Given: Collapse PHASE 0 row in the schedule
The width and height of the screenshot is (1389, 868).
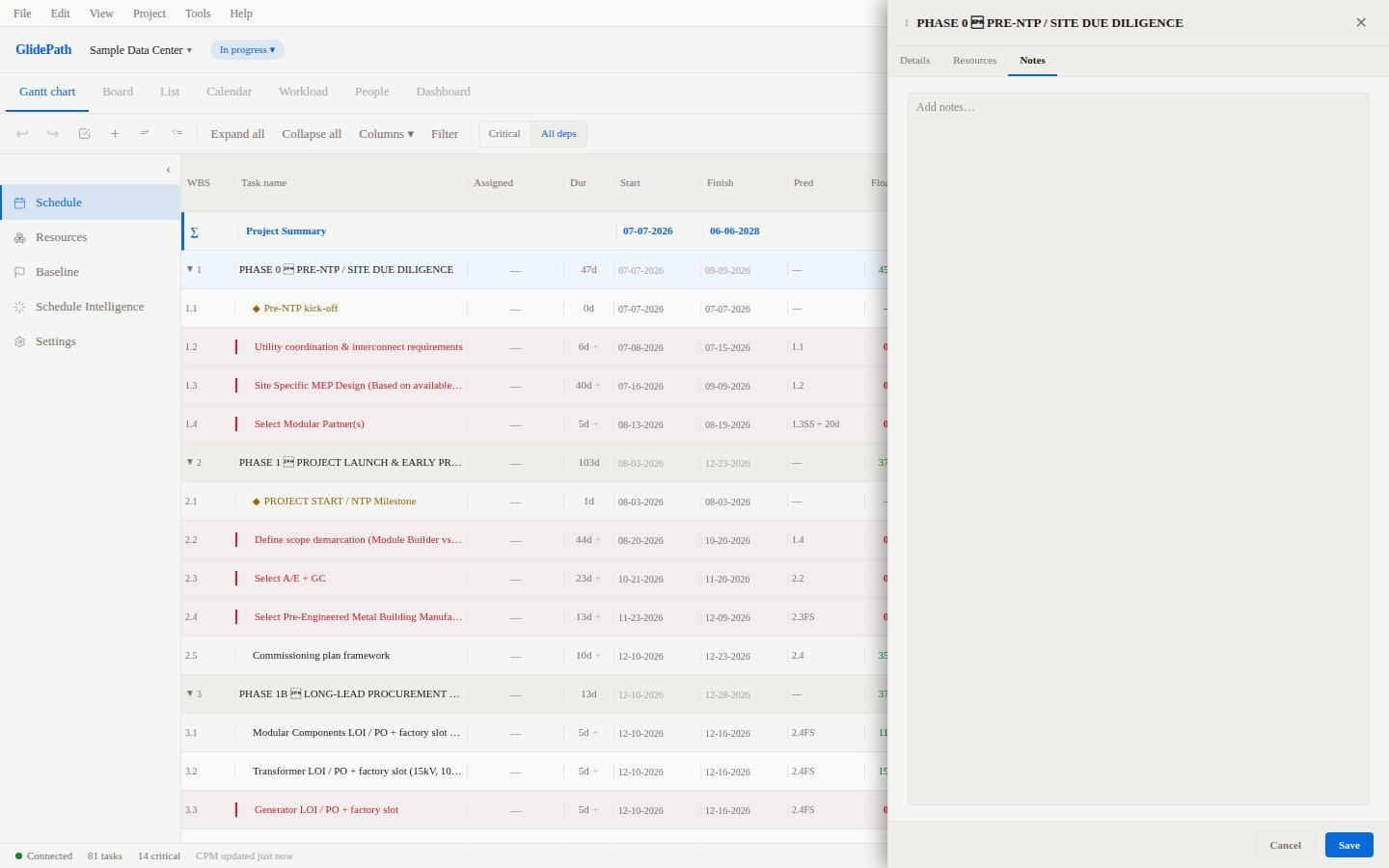Looking at the screenshot, I should click(190, 269).
